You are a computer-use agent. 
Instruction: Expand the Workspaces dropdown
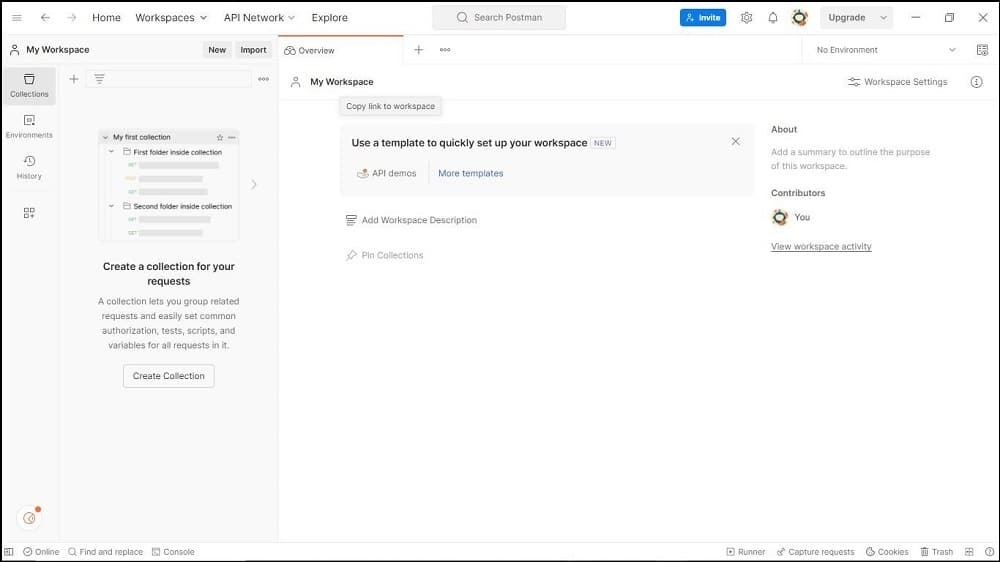[171, 18]
